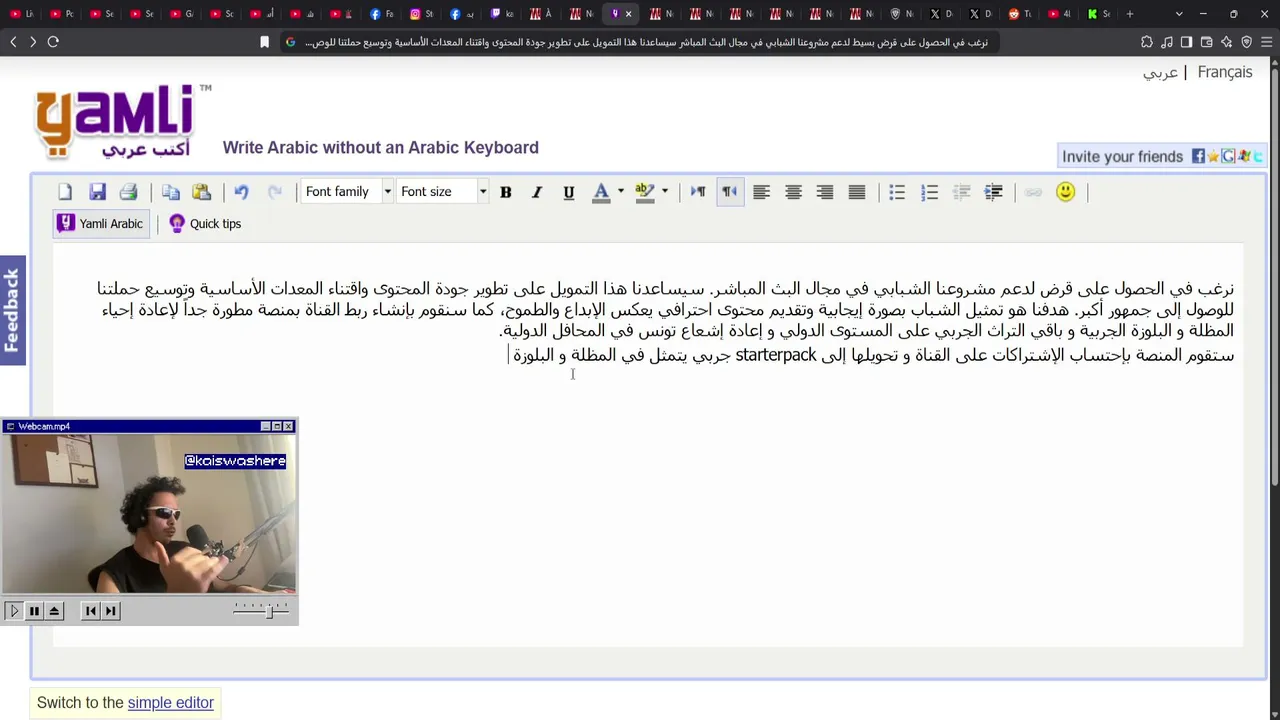Open the Font size dropdown
The width and height of the screenshot is (1280, 720).
441,192
